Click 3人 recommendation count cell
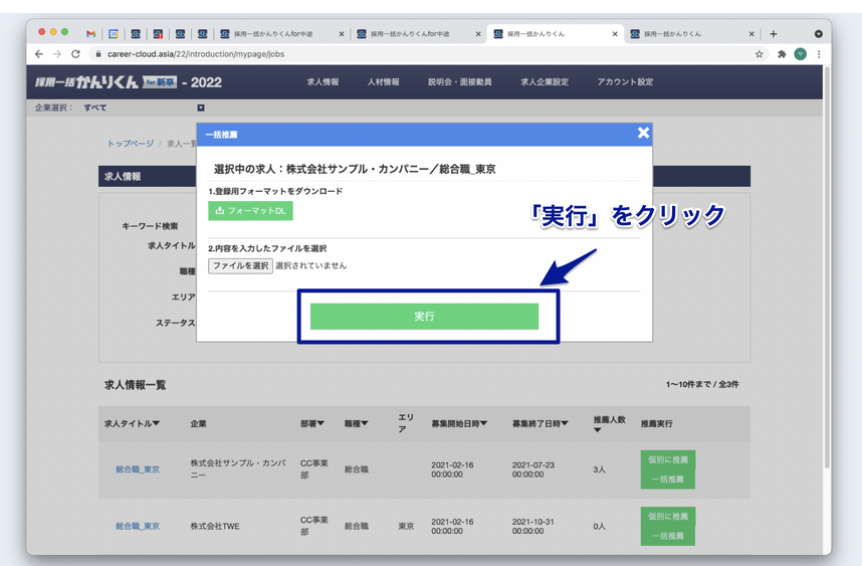 point(599,469)
